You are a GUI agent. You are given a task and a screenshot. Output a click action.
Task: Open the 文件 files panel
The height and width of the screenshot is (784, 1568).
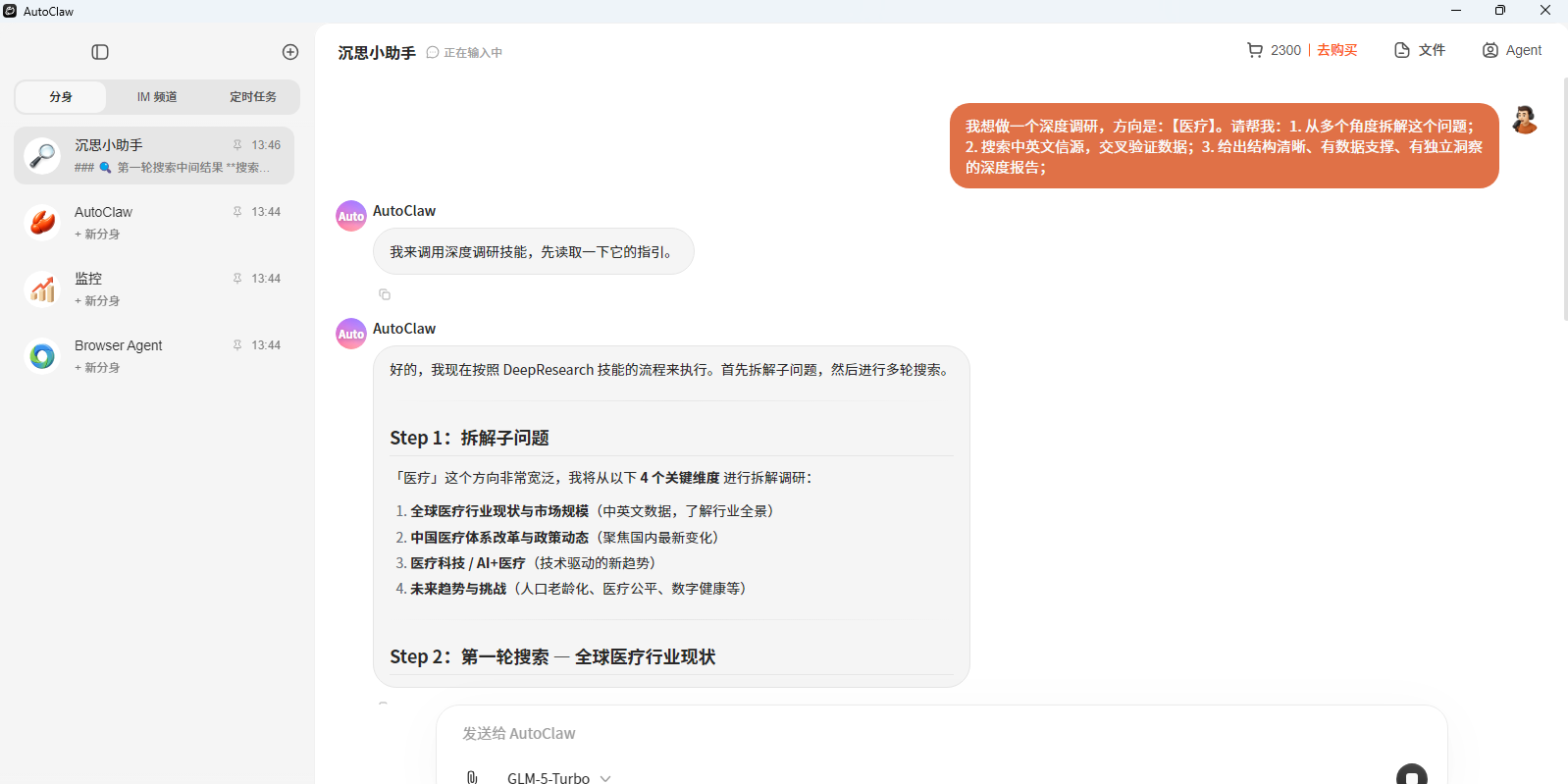click(x=1420, y=50)
